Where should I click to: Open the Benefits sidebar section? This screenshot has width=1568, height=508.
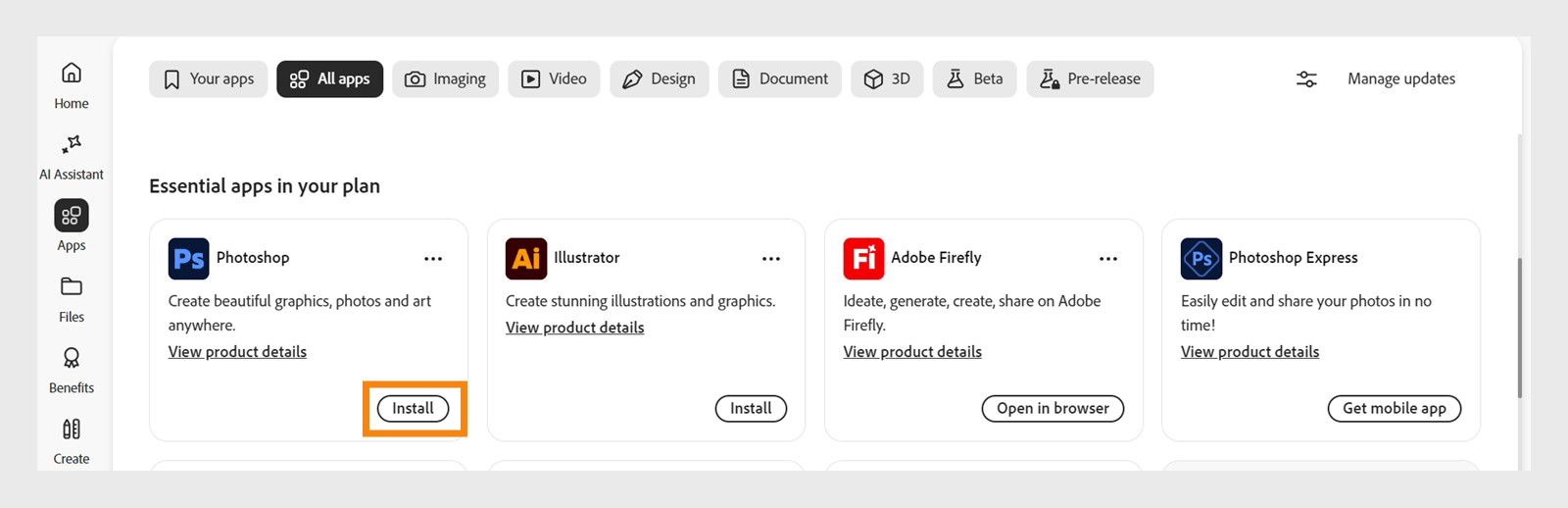click(72, 371)
